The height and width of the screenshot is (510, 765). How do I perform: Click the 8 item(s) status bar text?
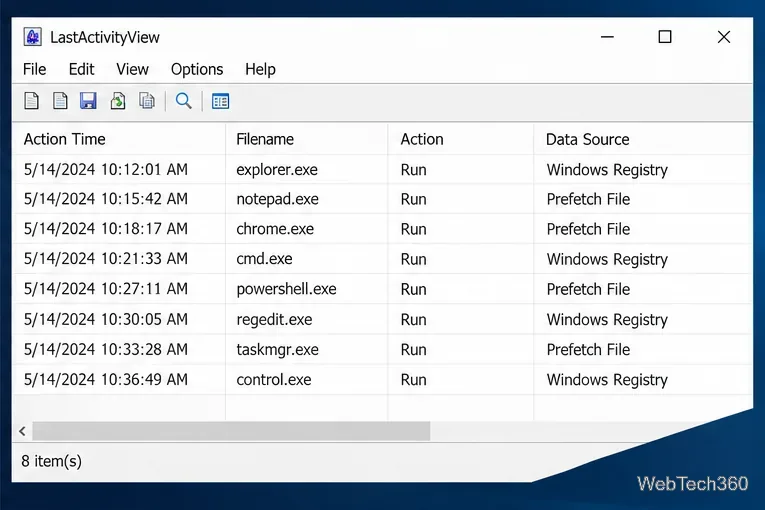tap(51, 461)
